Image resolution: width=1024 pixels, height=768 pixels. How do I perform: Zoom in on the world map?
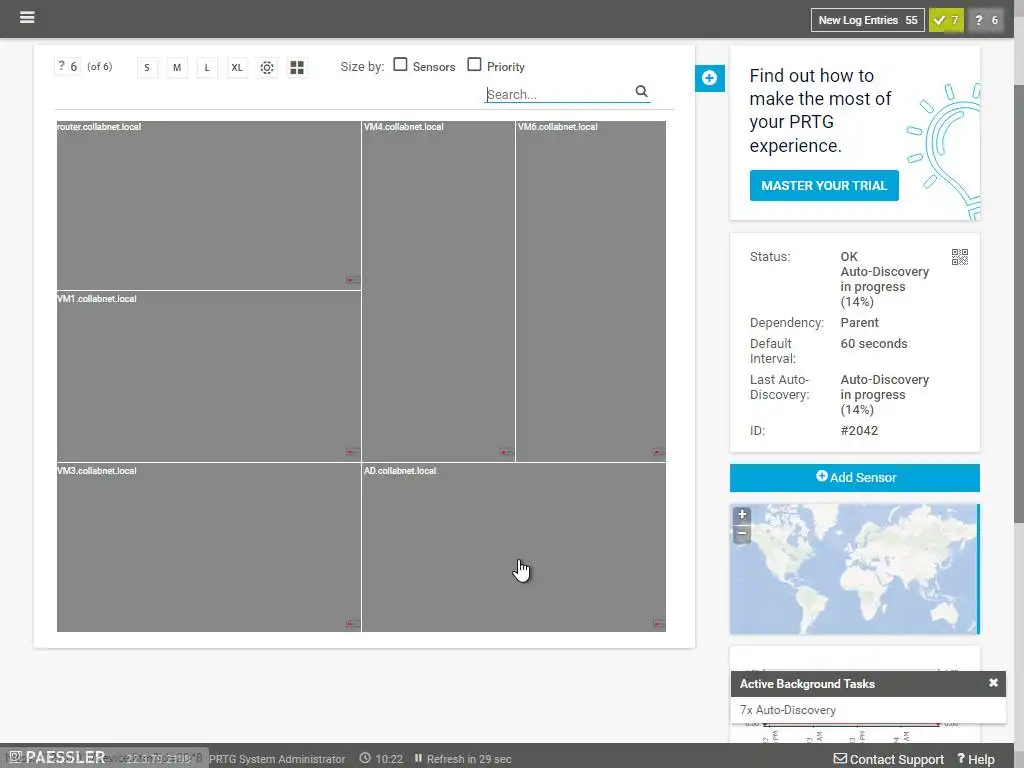742,515
